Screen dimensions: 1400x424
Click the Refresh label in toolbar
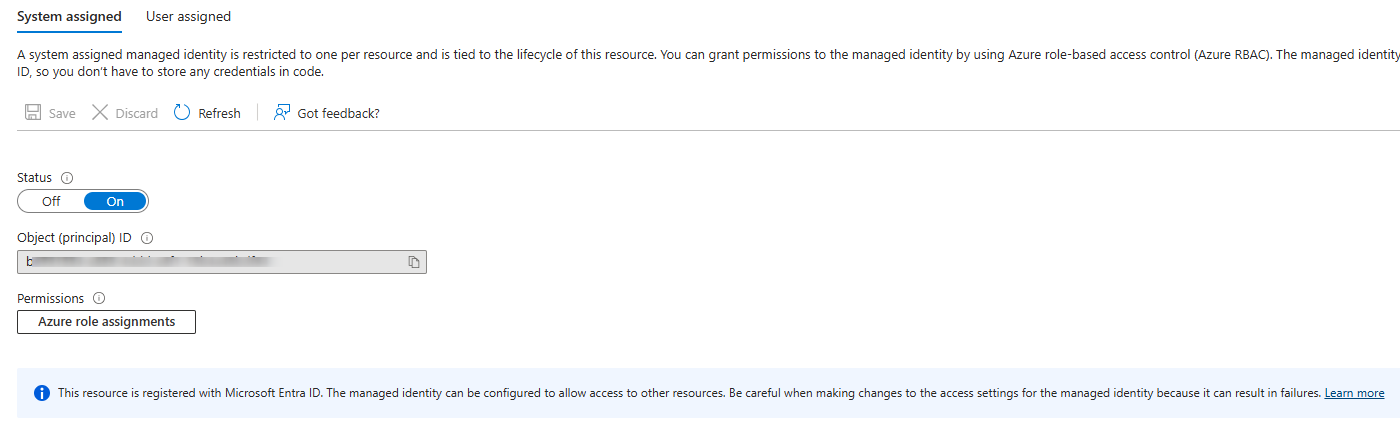click(x=219, y=114)
